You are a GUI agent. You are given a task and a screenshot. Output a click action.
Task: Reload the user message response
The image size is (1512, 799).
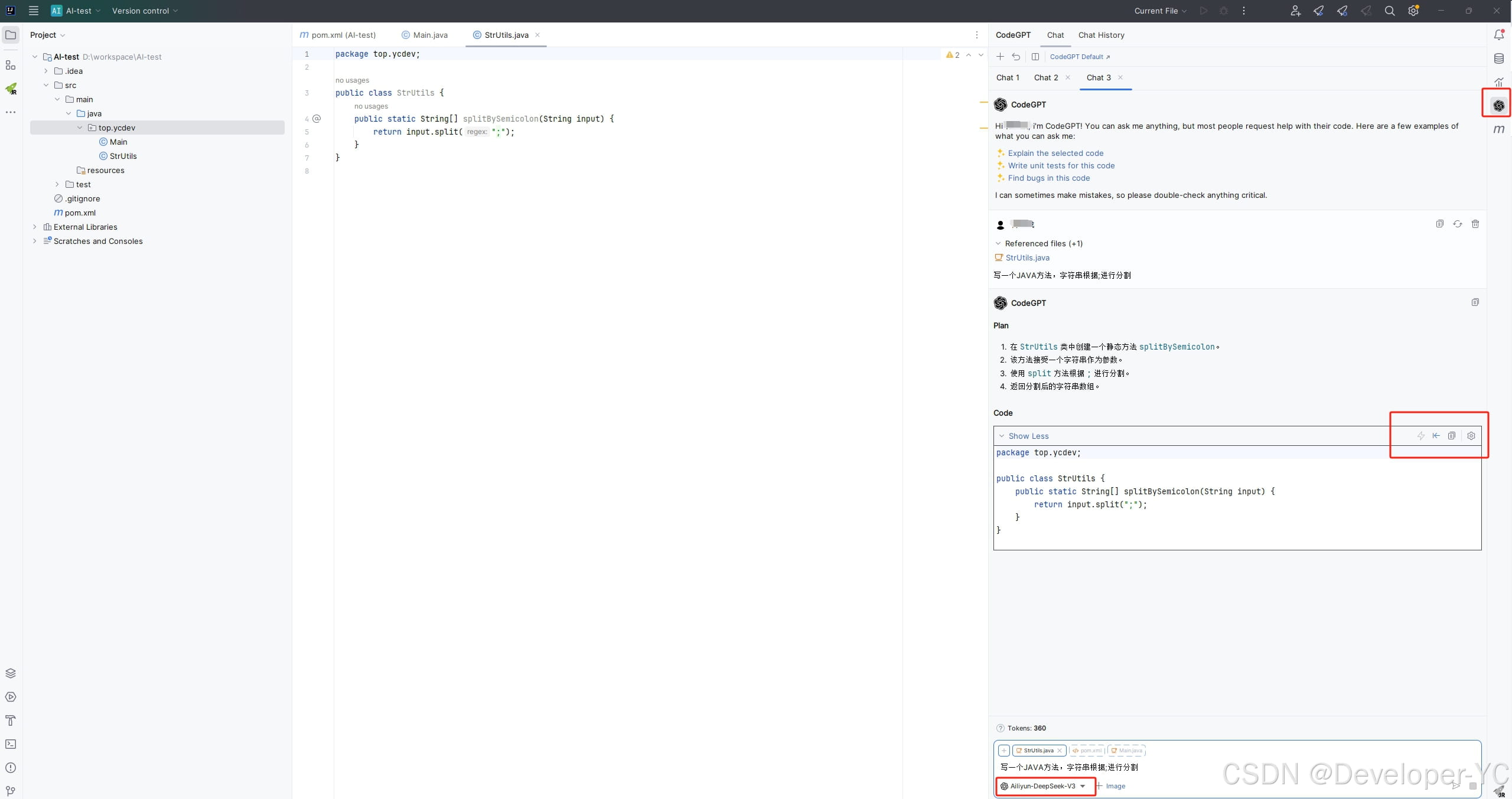point(1457,224)
